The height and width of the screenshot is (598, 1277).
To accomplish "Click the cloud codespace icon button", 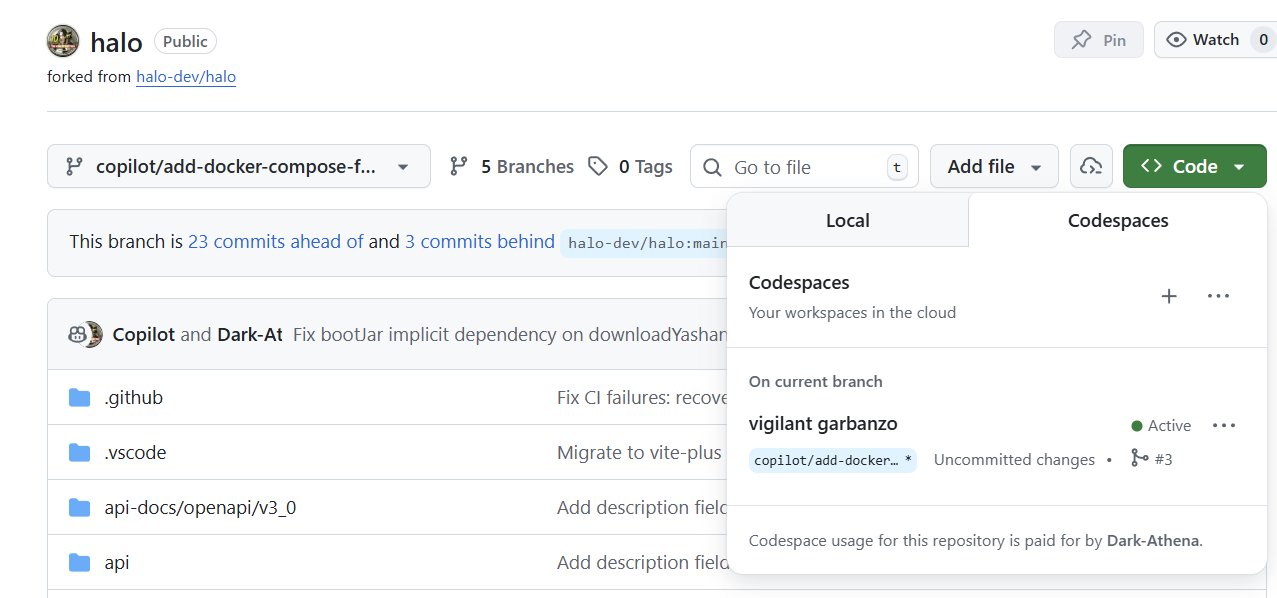I will (x=1091, y=166).
